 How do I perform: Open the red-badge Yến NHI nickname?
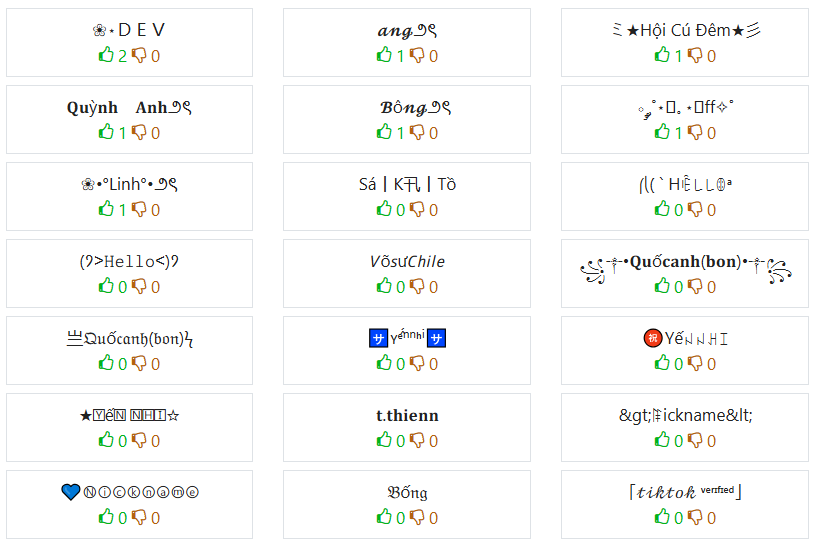click(x=685, y=338)
